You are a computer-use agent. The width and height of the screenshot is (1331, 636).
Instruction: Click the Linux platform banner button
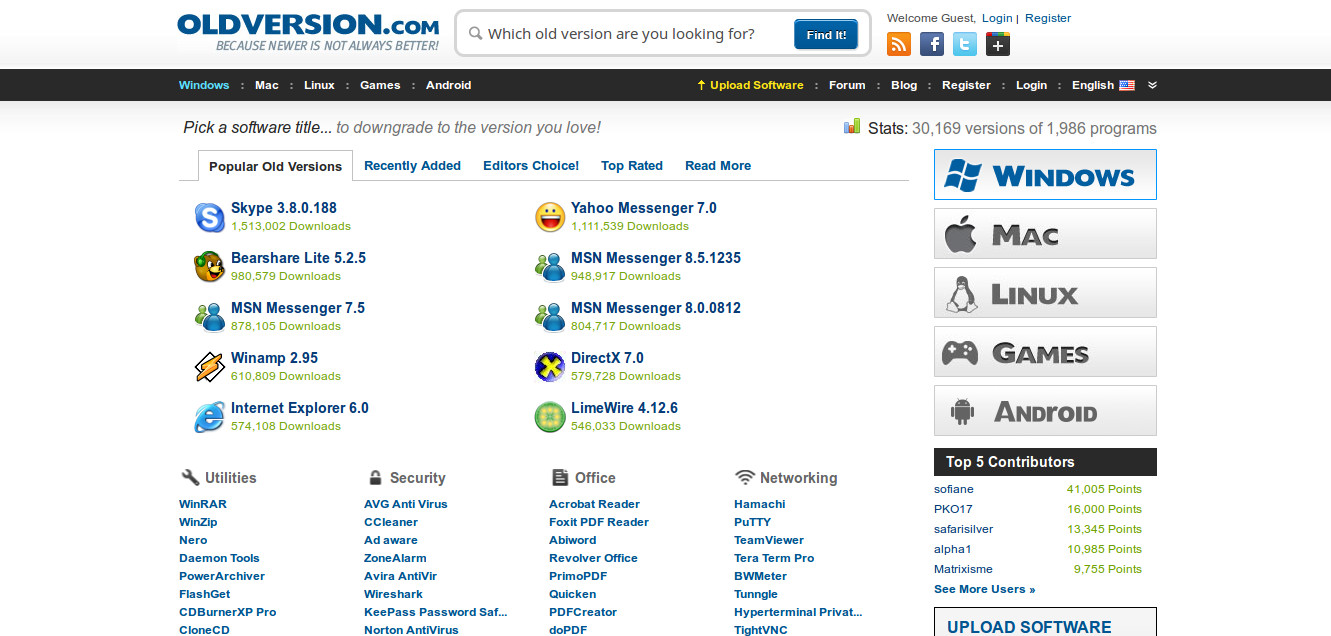1045,293
